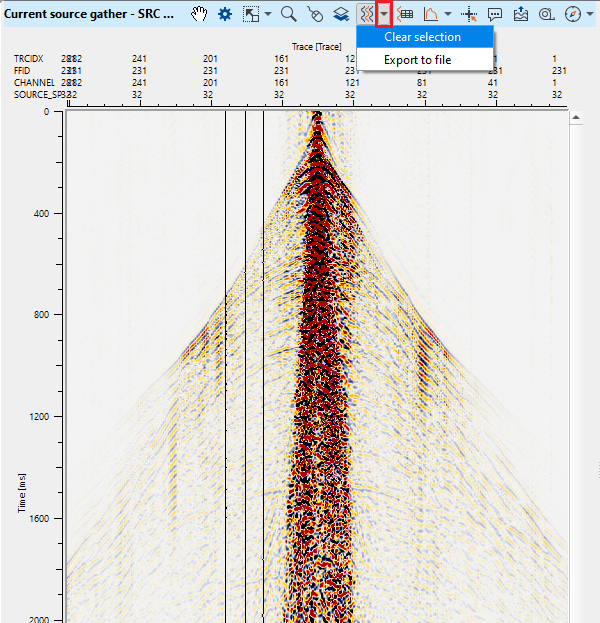Click the Current source gather panel title
Screen dimensions: 600x623
[89, 14]
